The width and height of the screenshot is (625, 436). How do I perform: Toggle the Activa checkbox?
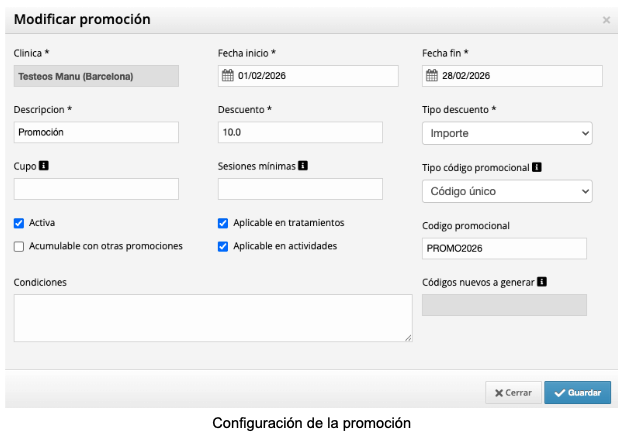[x=19, y=223]
